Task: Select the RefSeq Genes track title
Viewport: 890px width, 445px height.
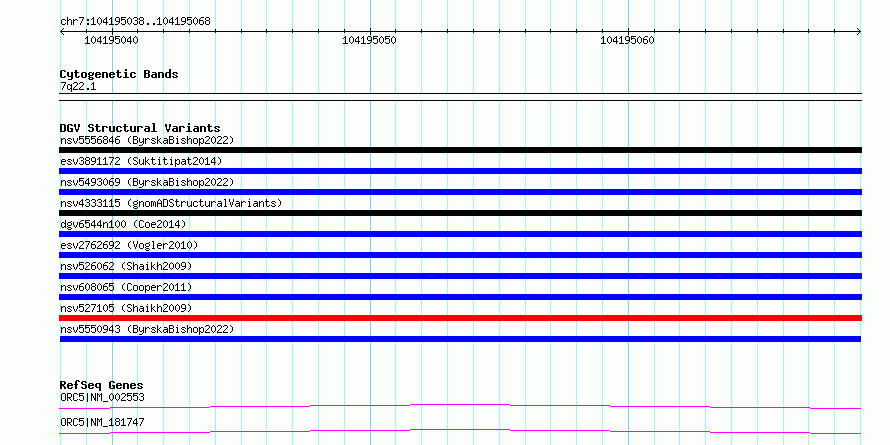Action: [x=101, y=385]
